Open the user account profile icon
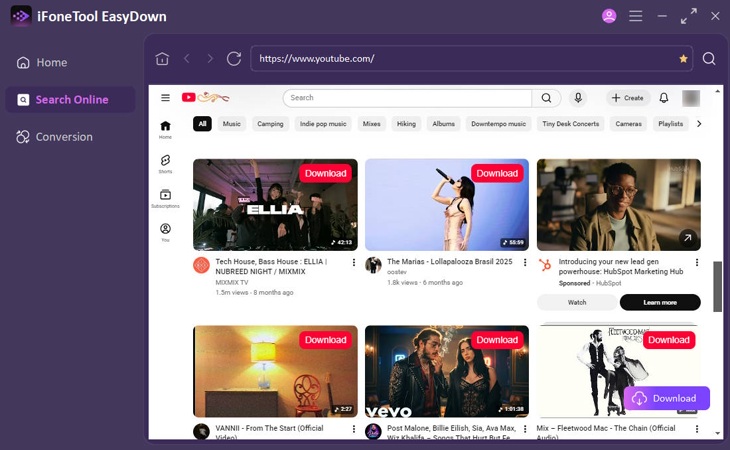Viewport: 730px width, 450px height. 609,16
